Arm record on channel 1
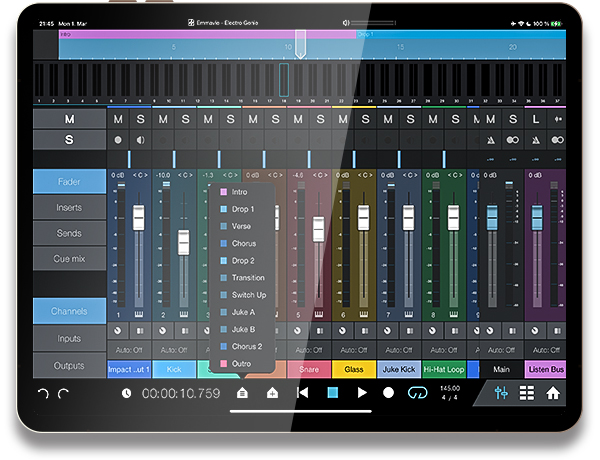 [118, 140]
